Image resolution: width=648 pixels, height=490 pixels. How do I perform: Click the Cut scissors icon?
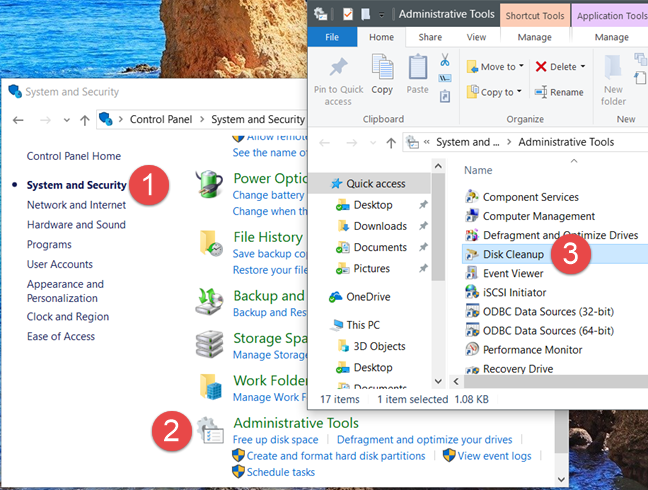[x=445, y=60]
